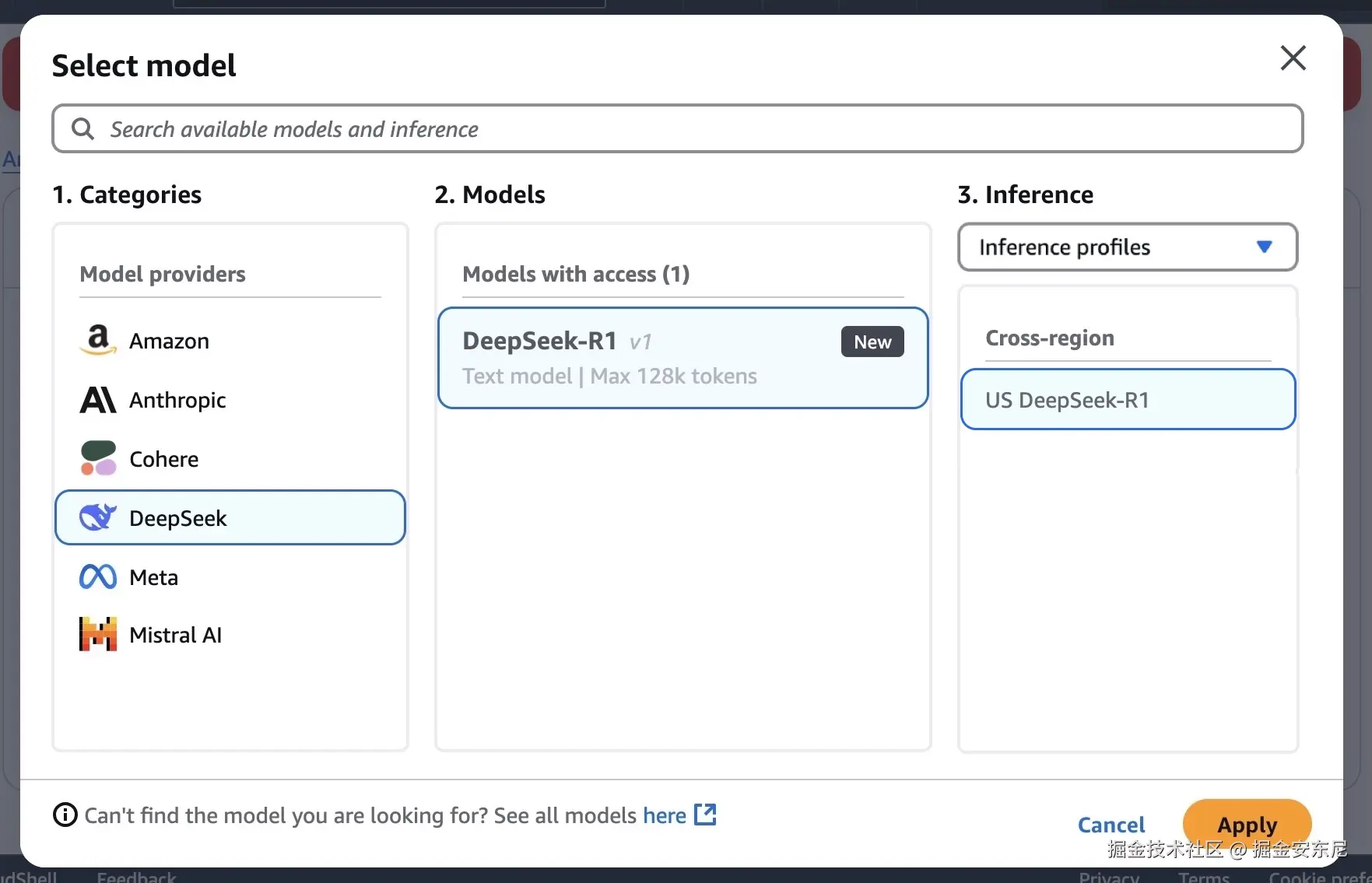The height and width of the screenshot is (883, 1372).
Task: Select Anthropic from model providers
Action: click(x=177, y=400)
